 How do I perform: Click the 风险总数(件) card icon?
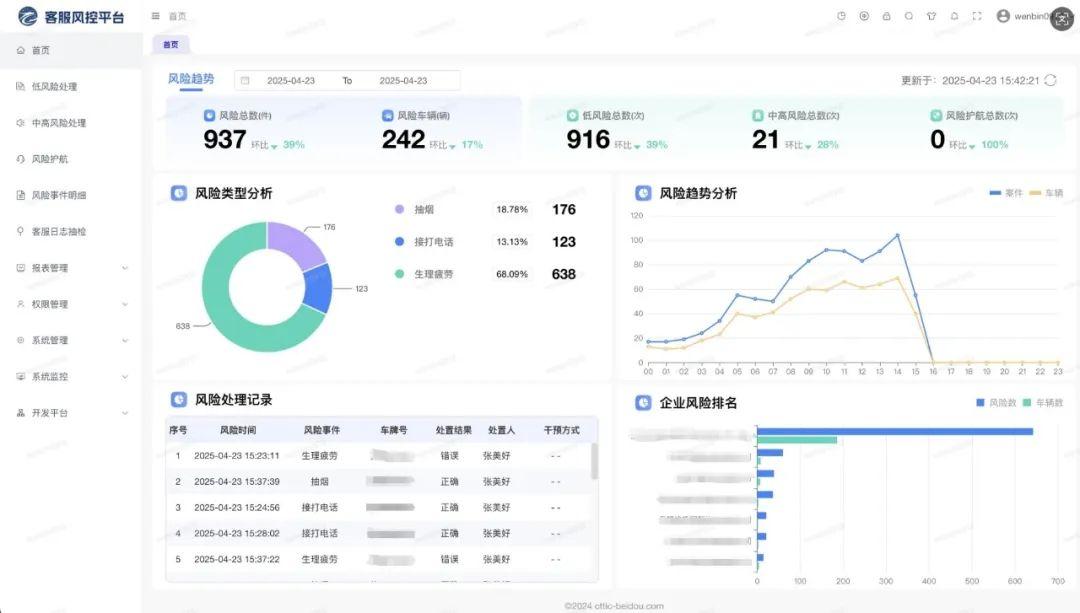(x=209, y=115)
